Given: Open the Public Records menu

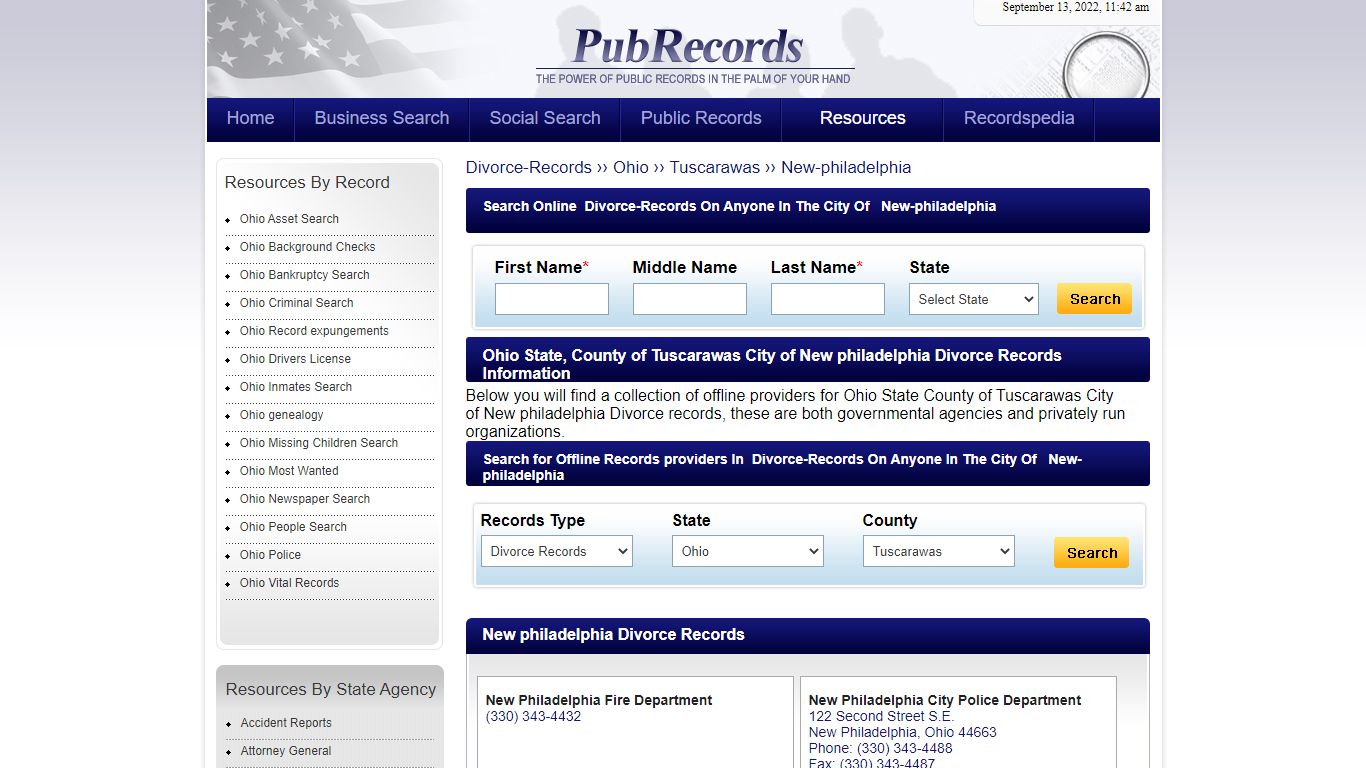Looking at the screenshot, I should (x=701, y=118).
